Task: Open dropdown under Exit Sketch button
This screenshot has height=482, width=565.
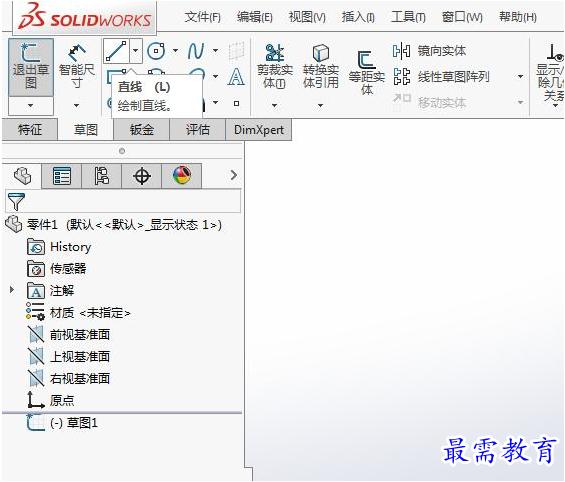Action: click(x=31, y=106)
